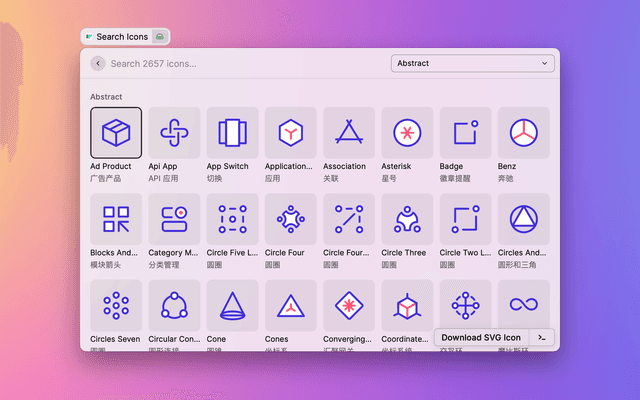This screenshot has width=640, height=400.
Task: Choose the Category Management icon
Action: click(174, 219)
